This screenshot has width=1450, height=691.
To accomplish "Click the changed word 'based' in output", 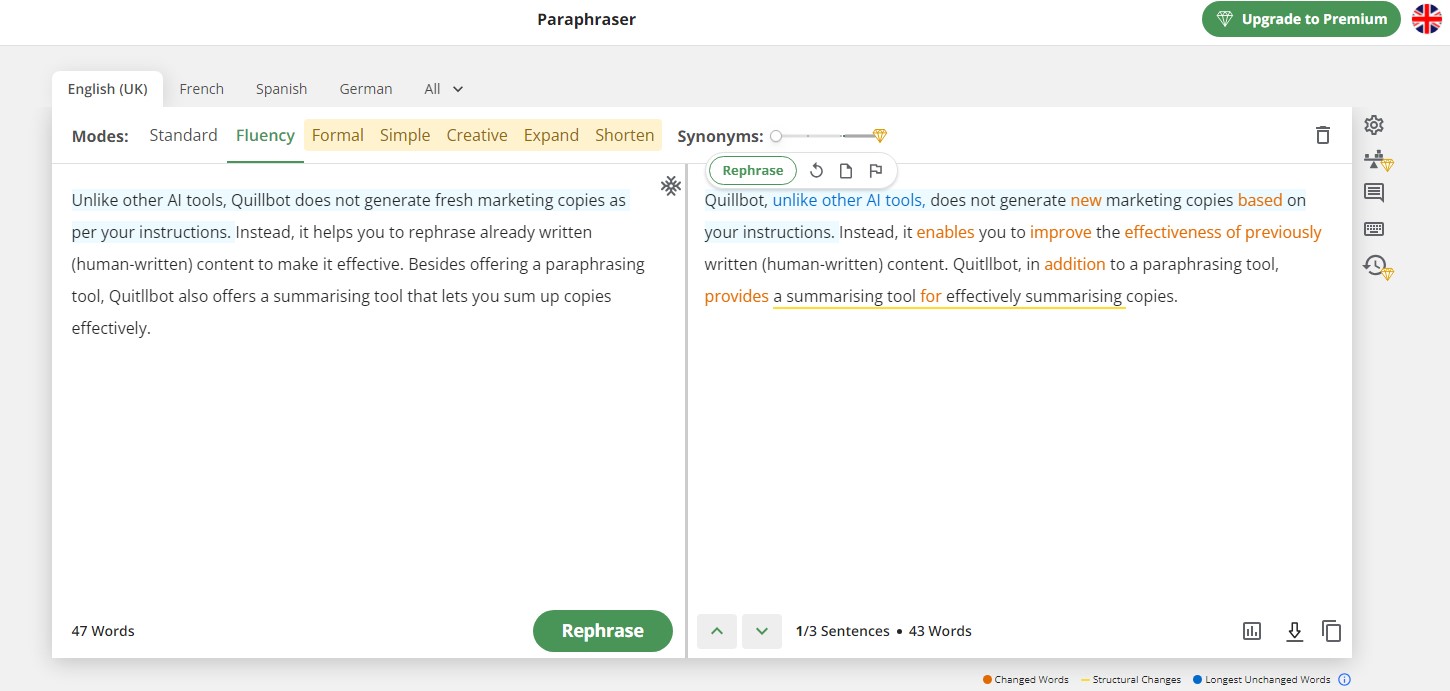I will (1260, 200).
